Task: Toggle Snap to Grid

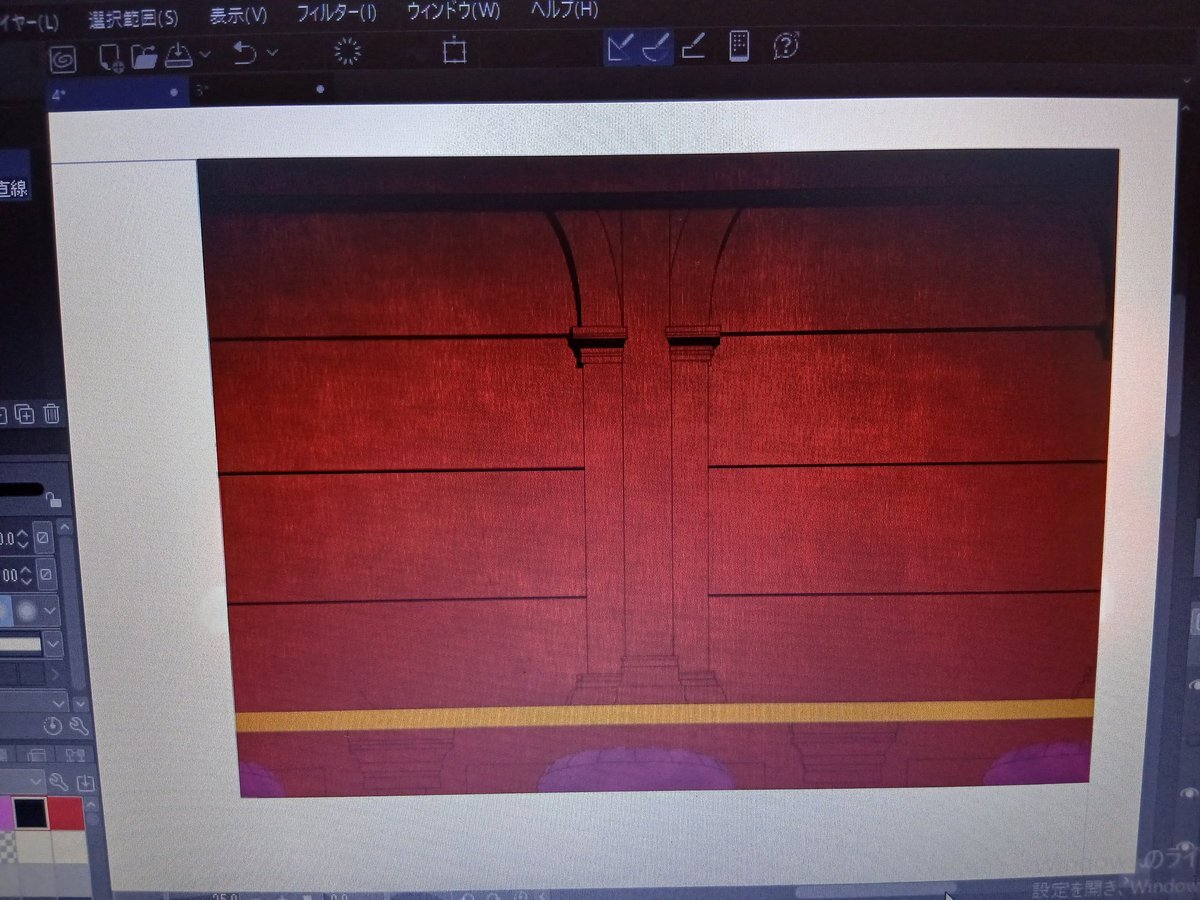Action: tap(693, 46)
